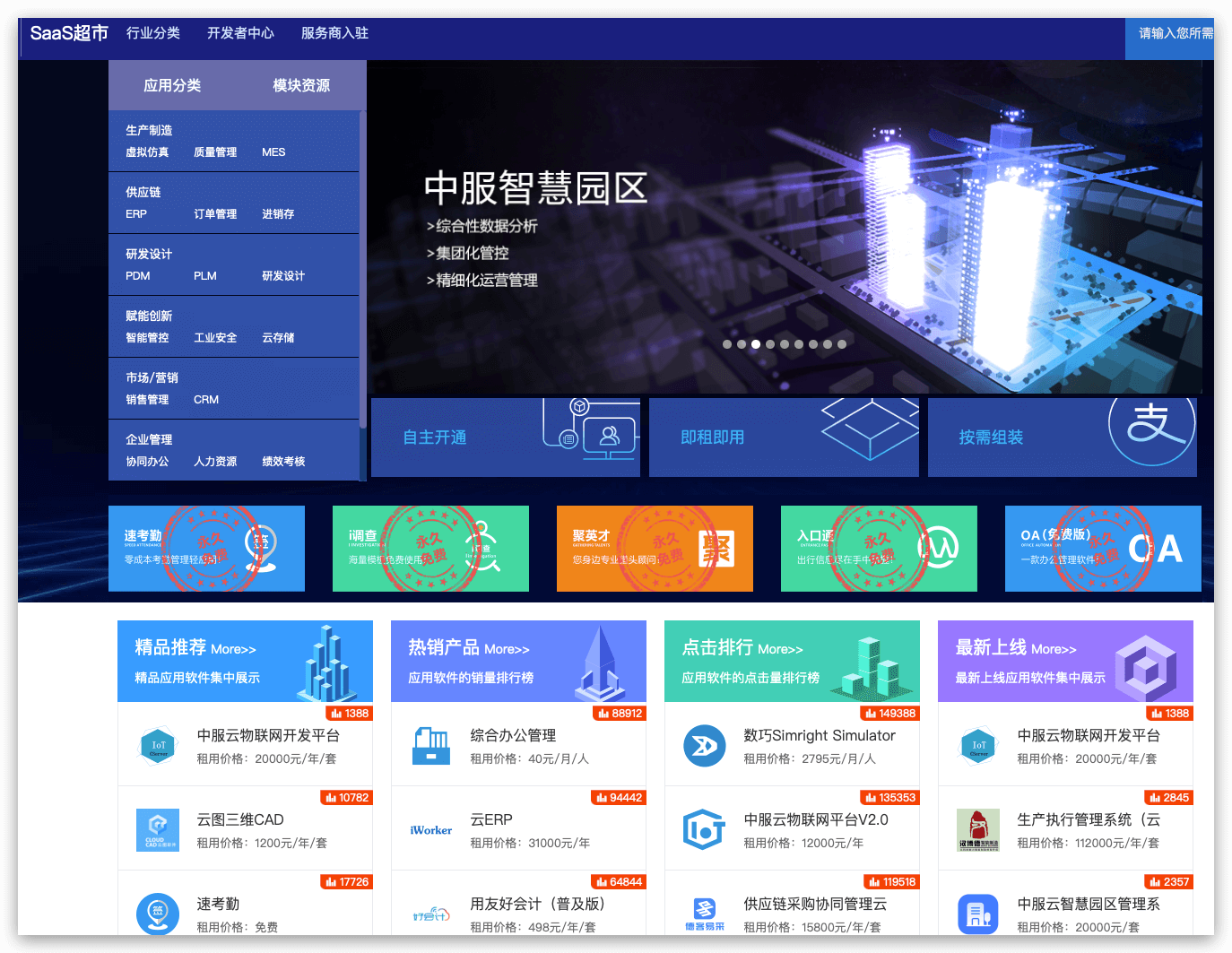
Task: Switch to the 应用分类 tab
Action: [x=172, y=85]
